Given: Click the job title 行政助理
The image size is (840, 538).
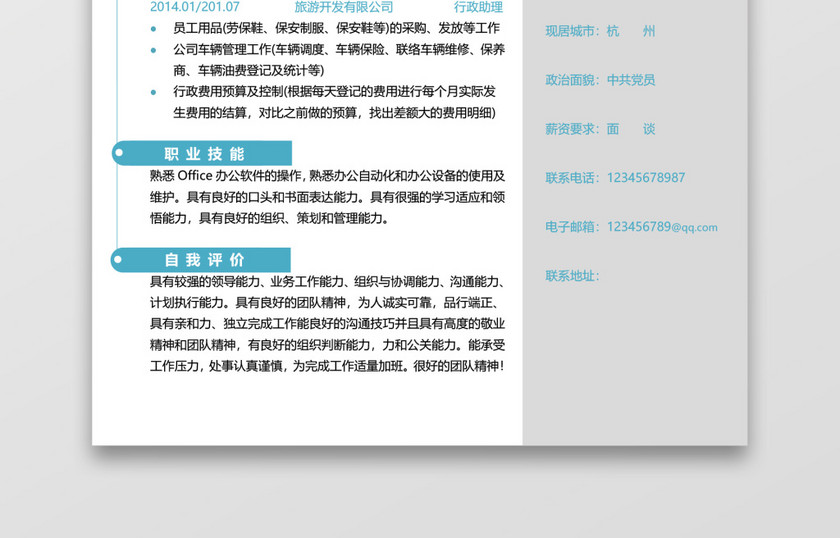Looking at the screenshot, I should click(x=478, y=7).
